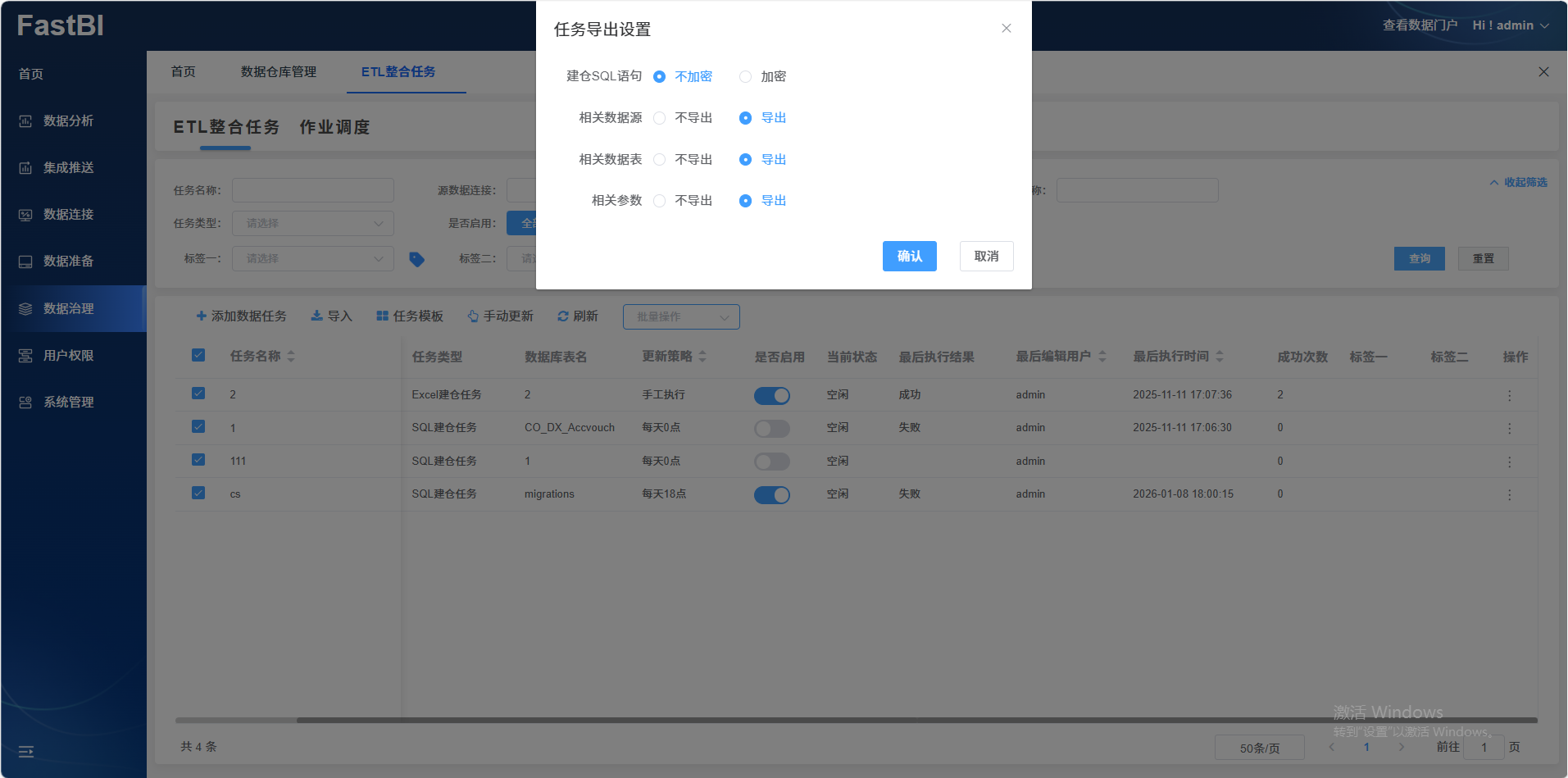Open the 用户权限 sidebar icon
The height and width of the screenshot is (778, 1568).
tap(25, 356)
